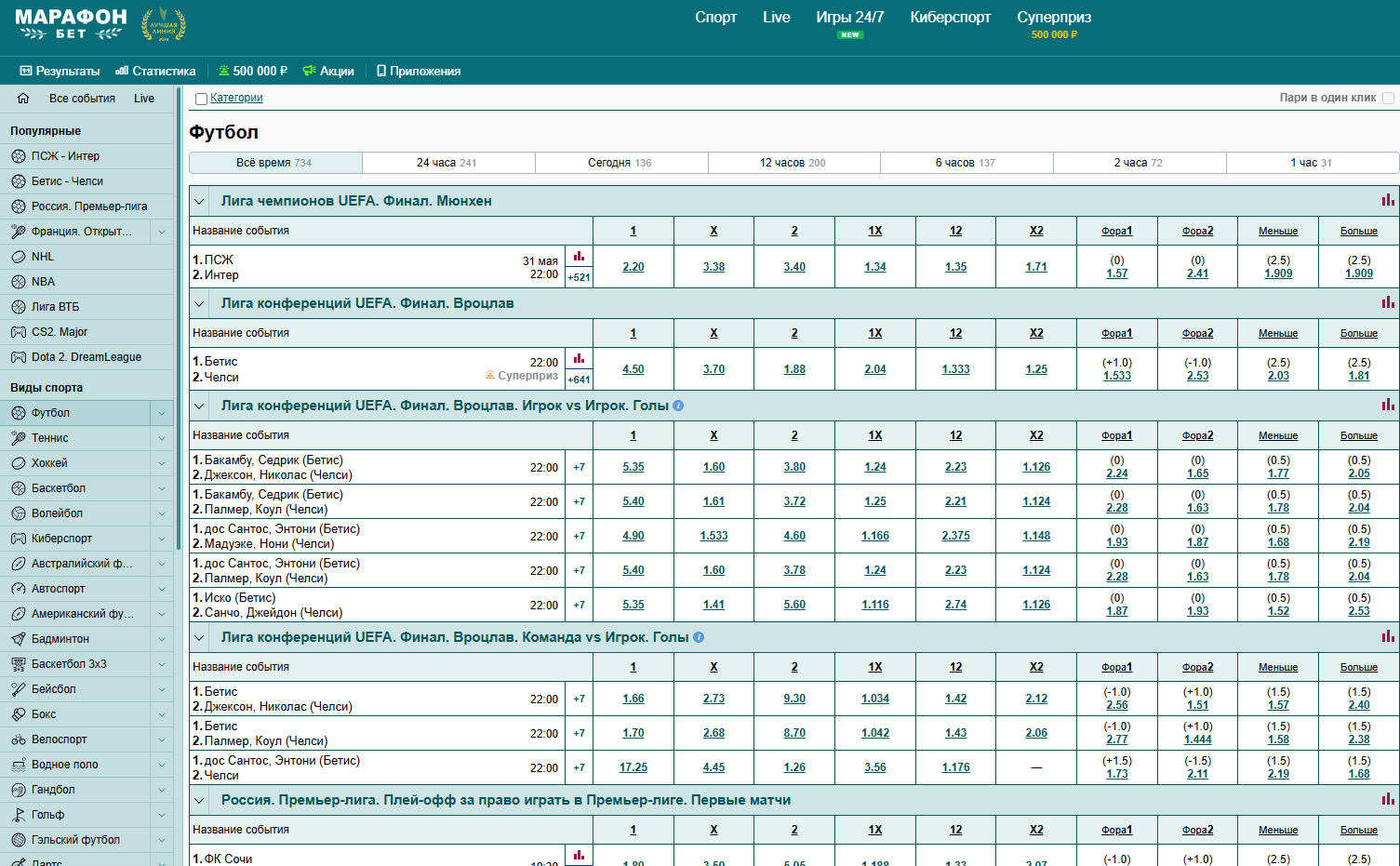1400x866 pixels.
Task: Select the CS2. Major esports entry
Action: point(60,332)
